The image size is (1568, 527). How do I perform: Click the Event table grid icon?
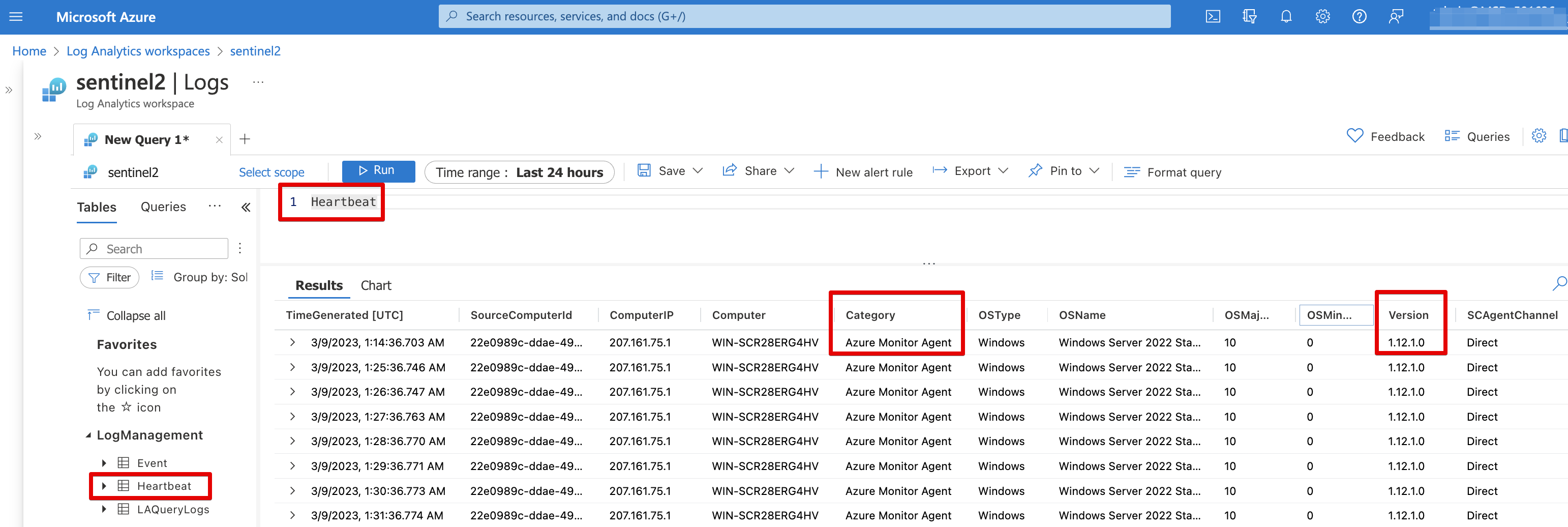(124, 463)
